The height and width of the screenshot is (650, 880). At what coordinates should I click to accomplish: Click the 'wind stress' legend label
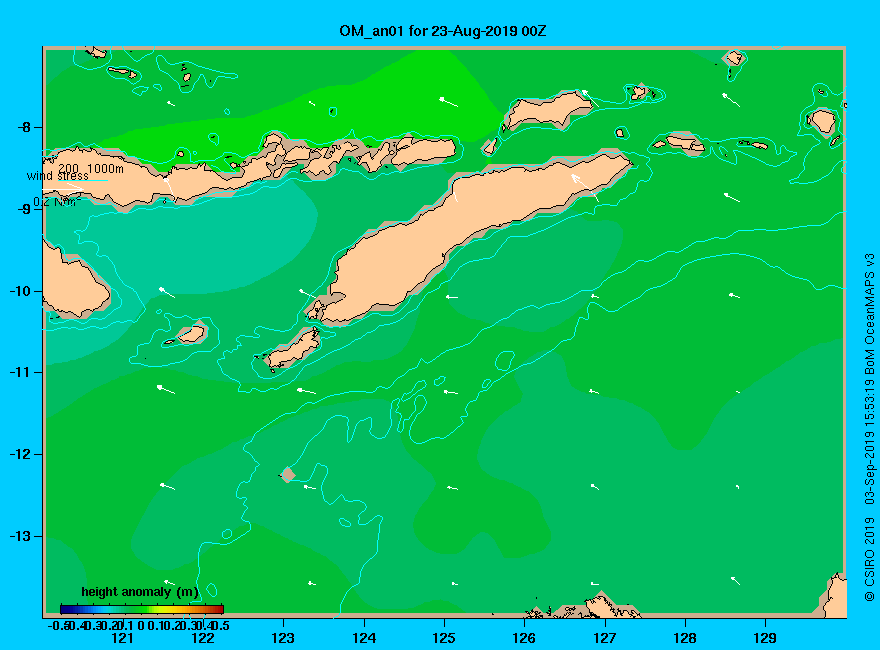[x=58, y=176]
